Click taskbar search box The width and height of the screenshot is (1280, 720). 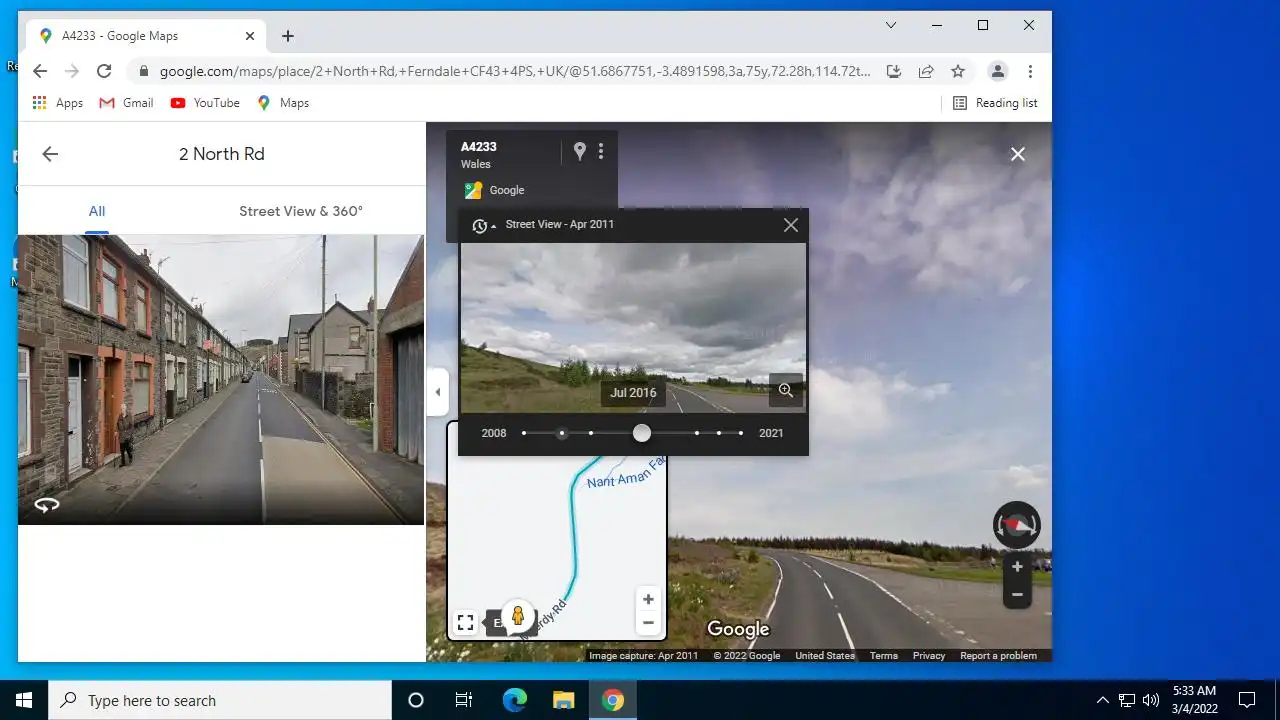[220, 700]
